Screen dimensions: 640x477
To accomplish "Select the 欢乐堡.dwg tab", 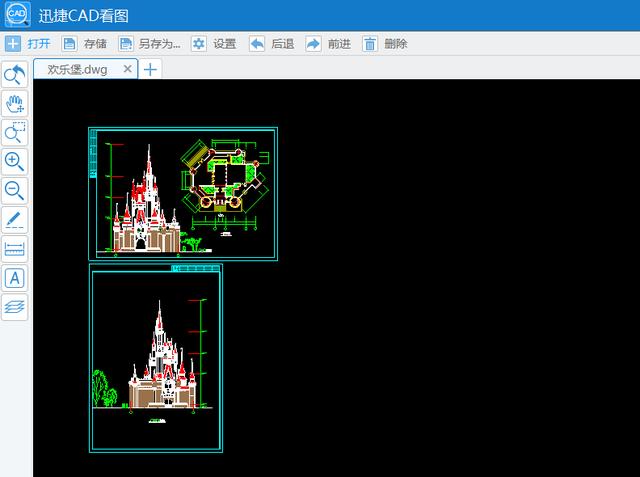I will [x=85, y=69].
